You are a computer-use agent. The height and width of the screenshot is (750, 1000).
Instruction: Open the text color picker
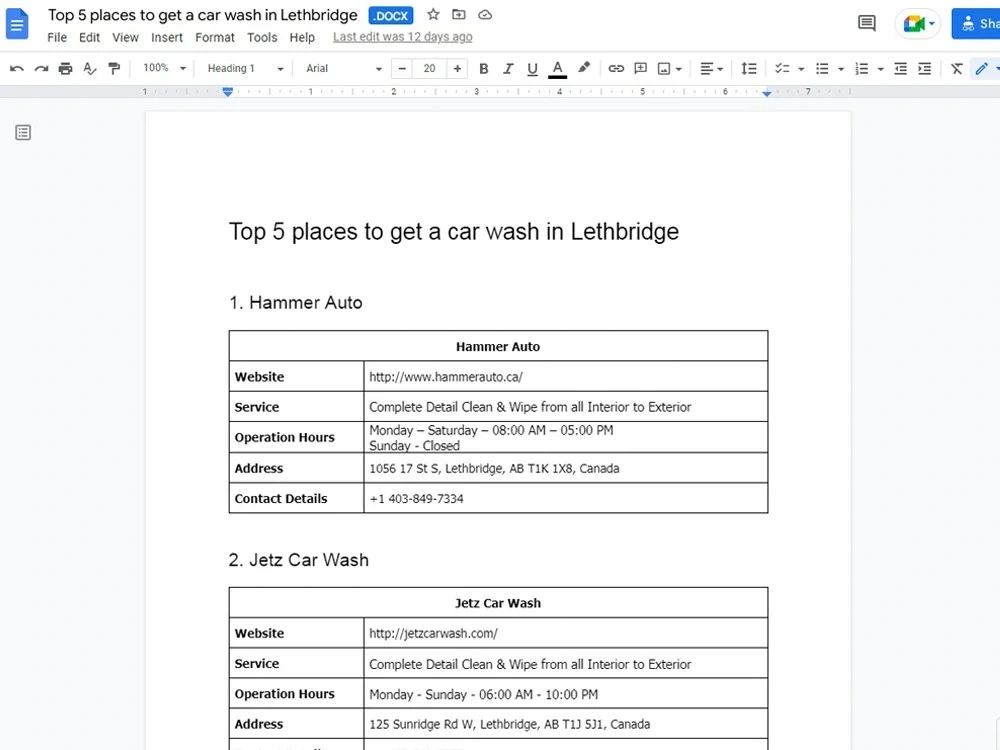click(x=557, y=68)
